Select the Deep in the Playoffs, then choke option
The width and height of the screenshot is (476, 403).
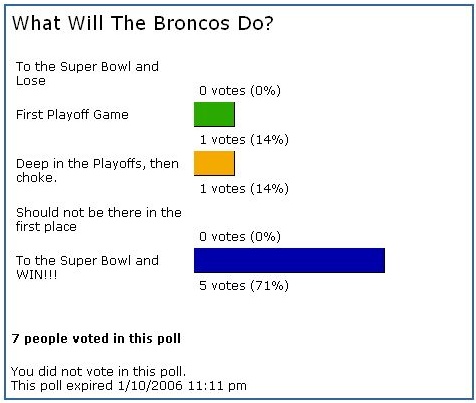(x=97, y=170)
